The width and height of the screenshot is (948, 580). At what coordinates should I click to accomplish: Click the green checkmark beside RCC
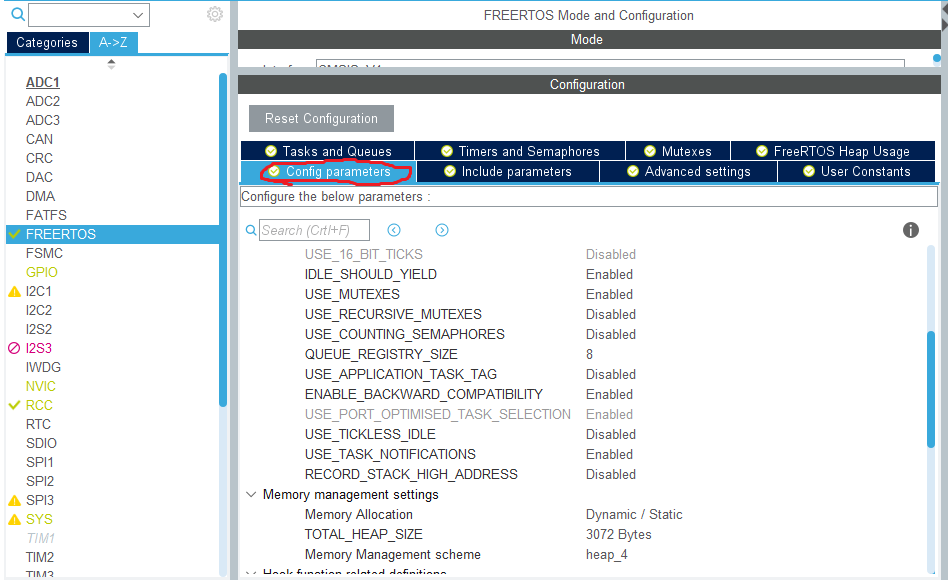(x=15, y=405)
